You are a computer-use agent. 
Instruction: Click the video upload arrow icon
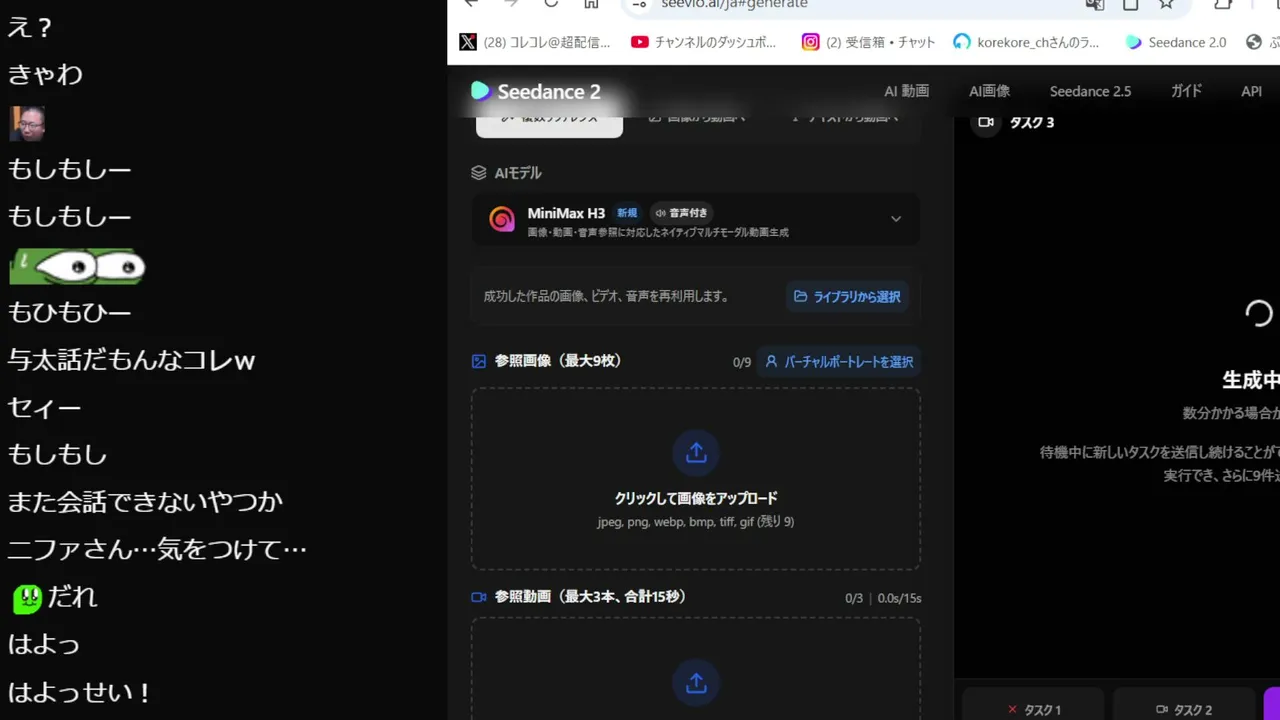tap(696, 683)
